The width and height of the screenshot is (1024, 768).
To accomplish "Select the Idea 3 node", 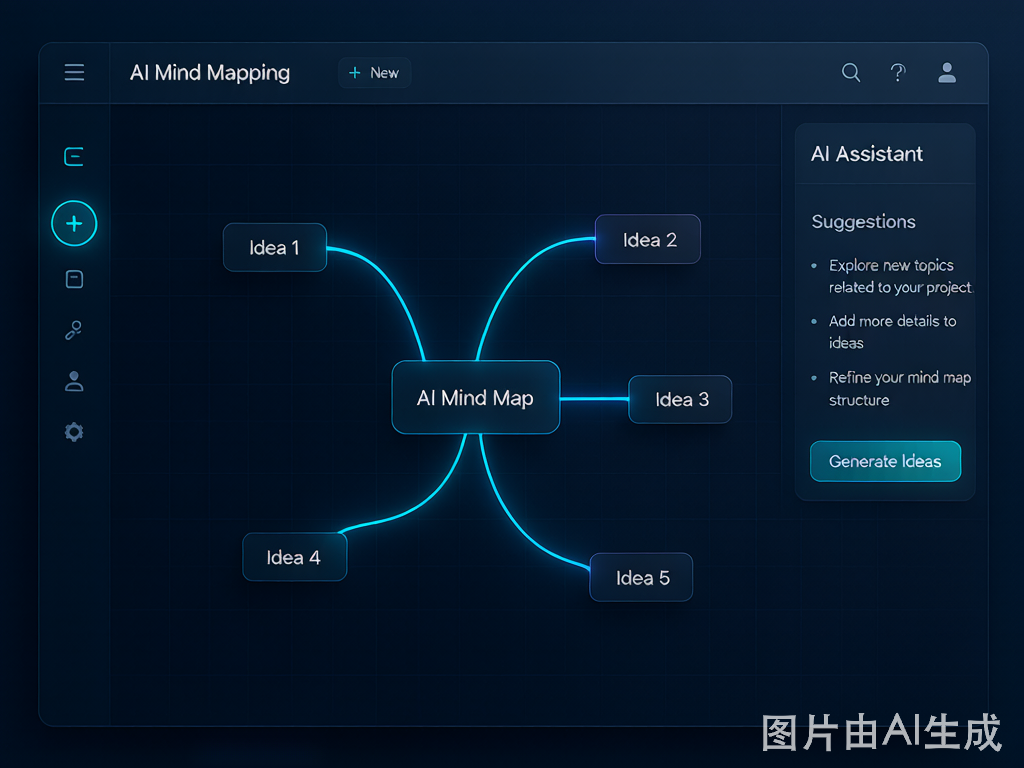I will coord(680,399).
